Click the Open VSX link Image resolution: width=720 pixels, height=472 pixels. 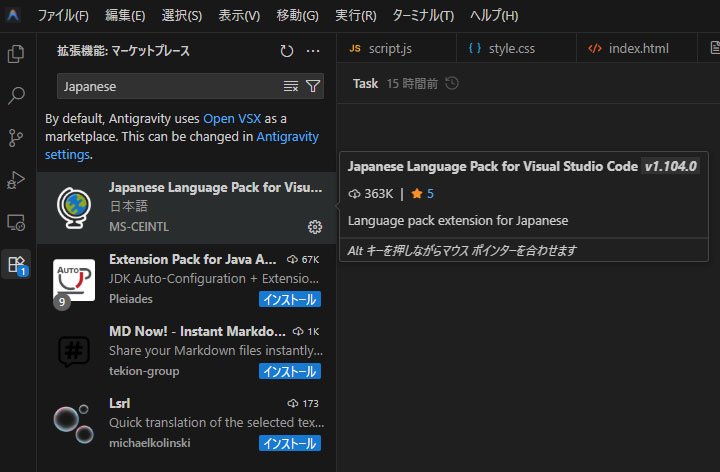coord(233,118)
